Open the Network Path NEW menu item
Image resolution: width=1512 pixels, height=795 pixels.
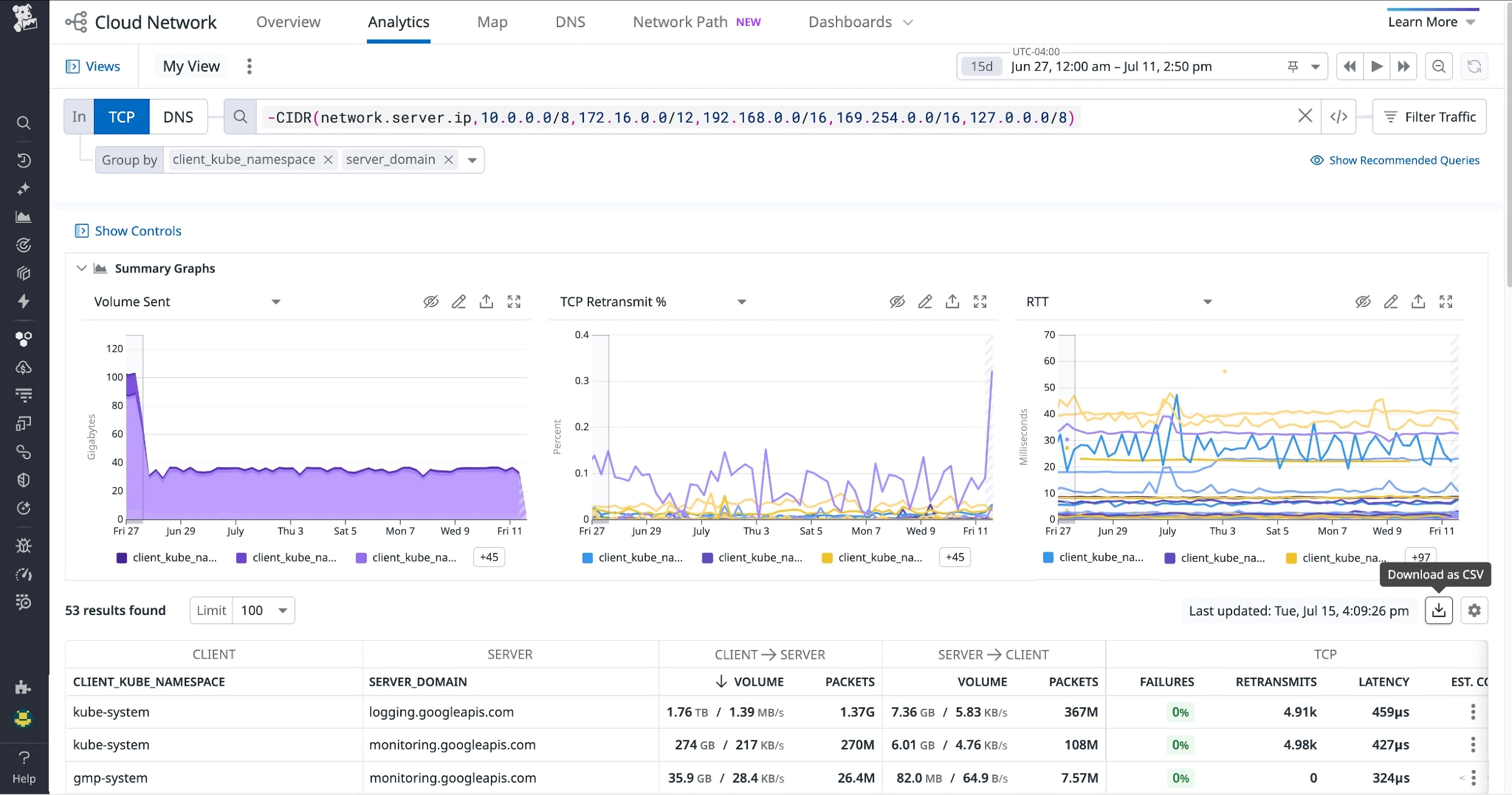click(x=679, y=22)
